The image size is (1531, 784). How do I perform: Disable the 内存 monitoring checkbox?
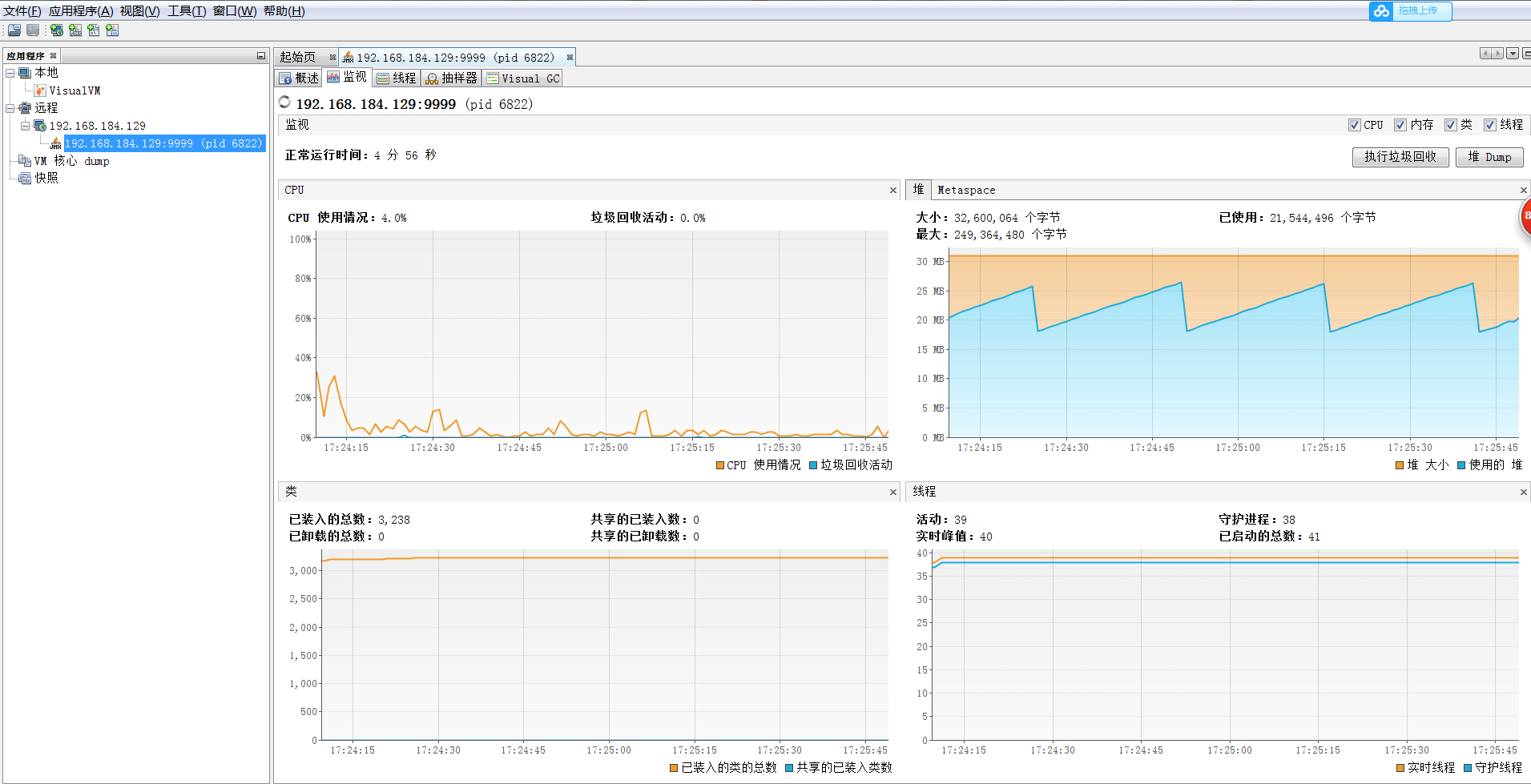click(1401, 125)
